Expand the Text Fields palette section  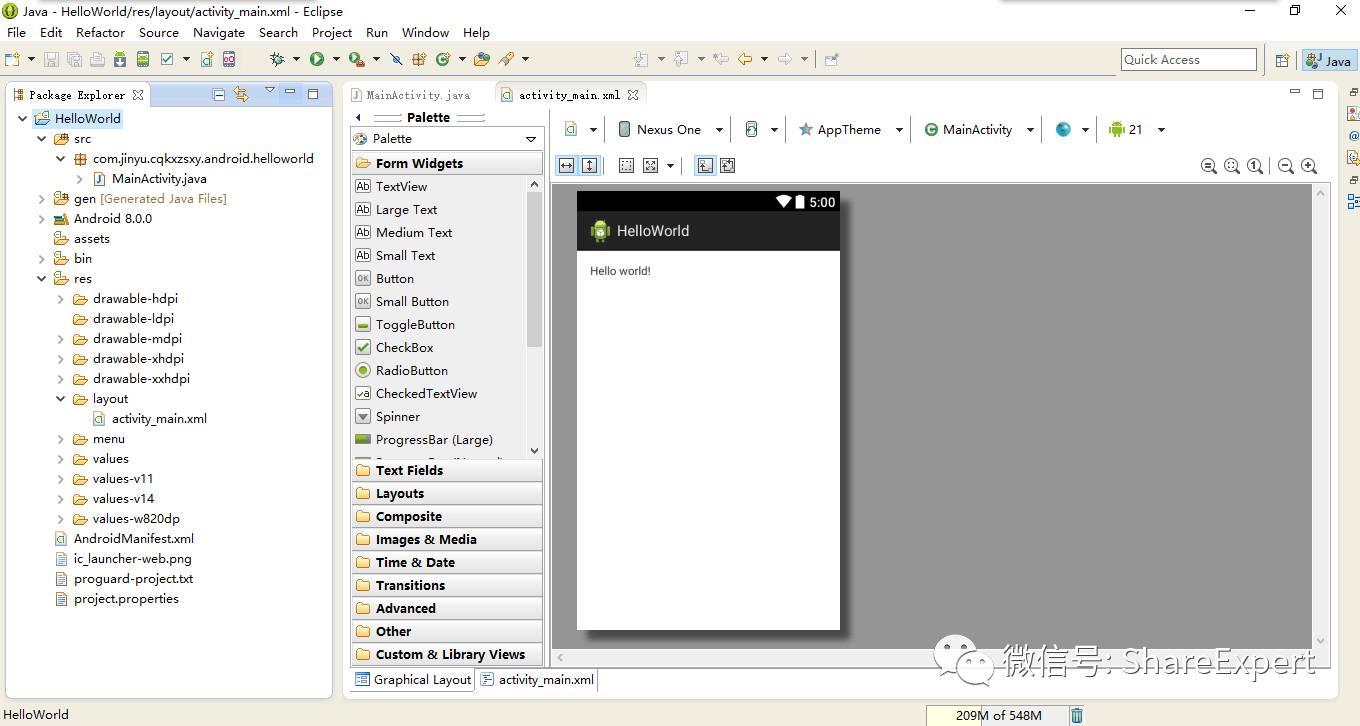tap(409, 471)
